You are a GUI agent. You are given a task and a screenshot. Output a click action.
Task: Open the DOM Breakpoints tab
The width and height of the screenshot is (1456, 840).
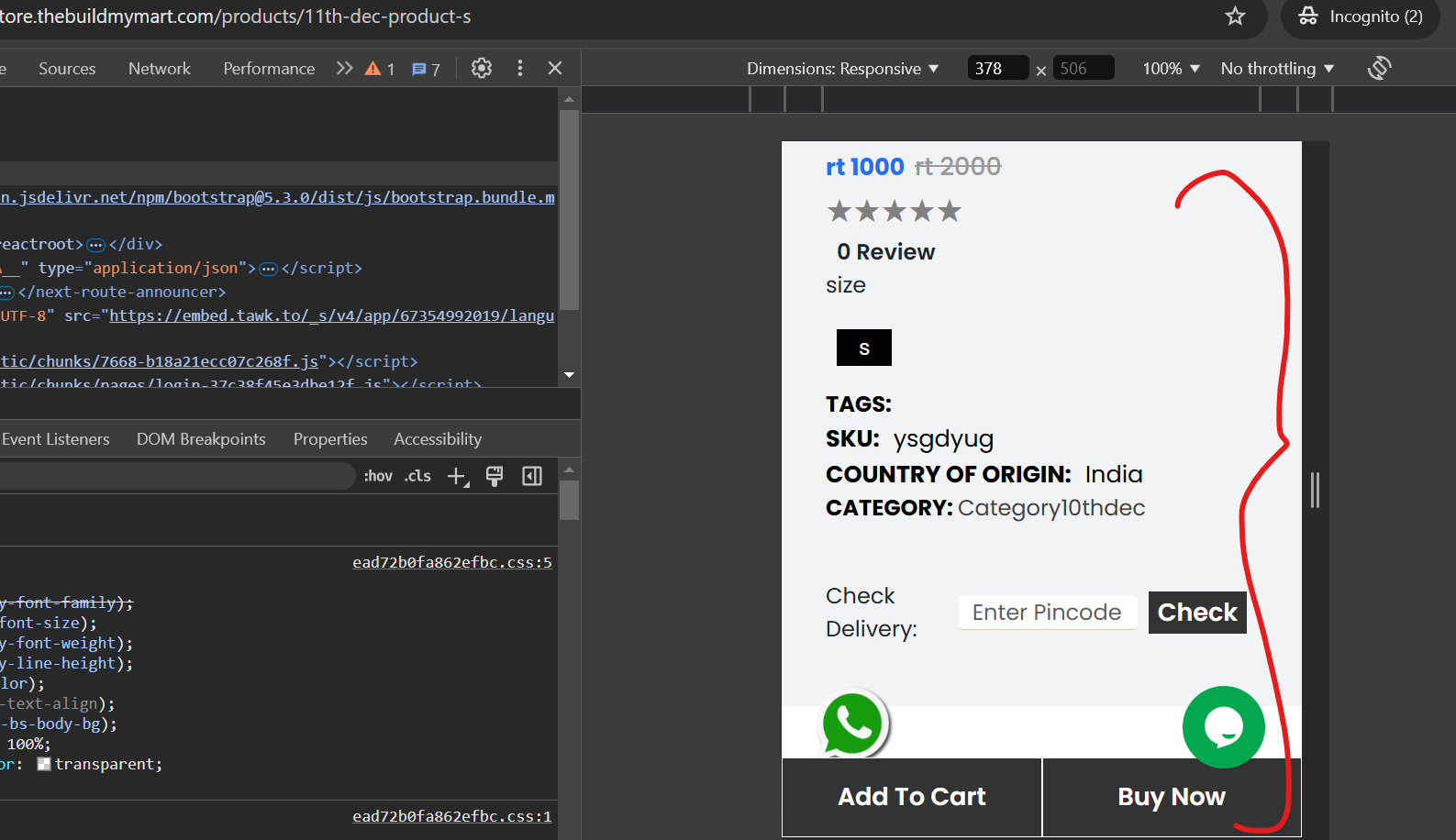(x=201, y=439)
